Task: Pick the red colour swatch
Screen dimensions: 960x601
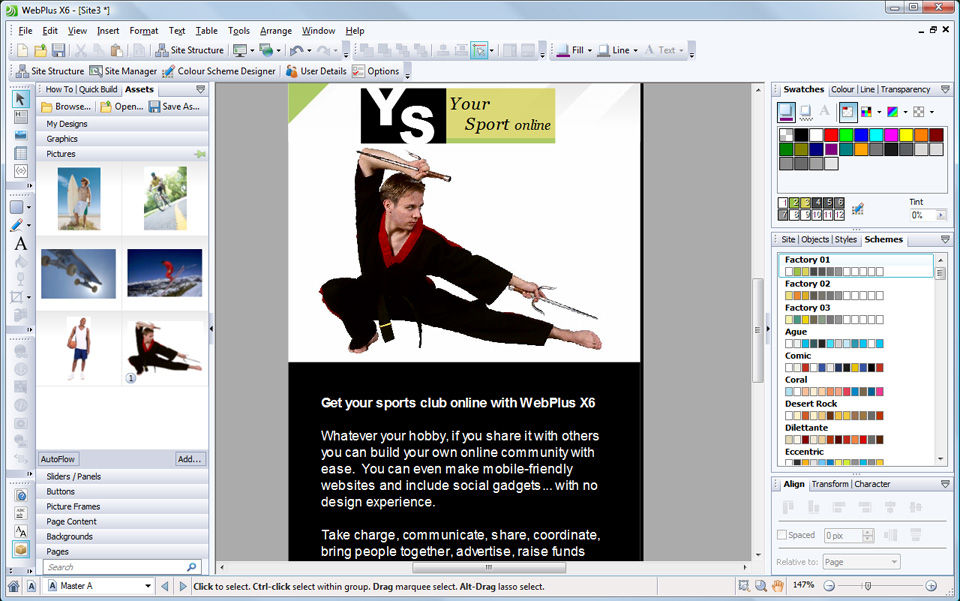Action: point(830,134)
